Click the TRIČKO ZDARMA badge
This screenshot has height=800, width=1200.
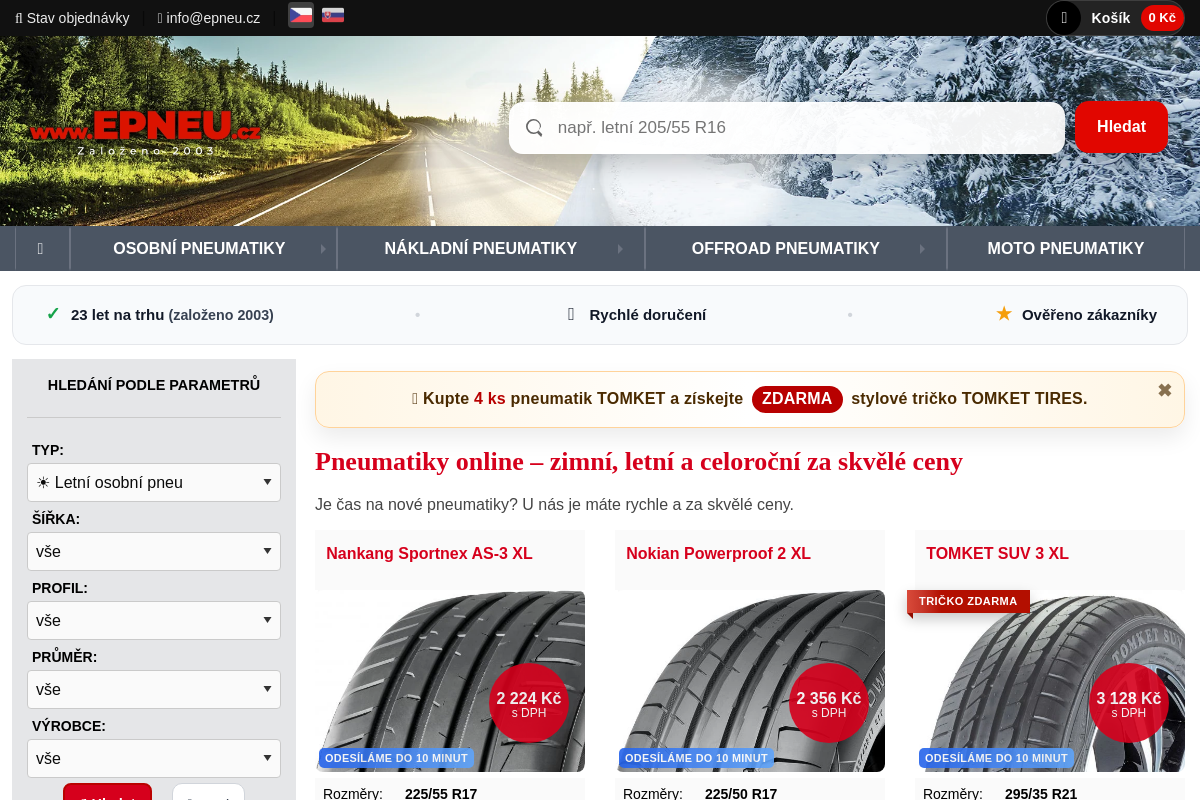pos(968,601)
